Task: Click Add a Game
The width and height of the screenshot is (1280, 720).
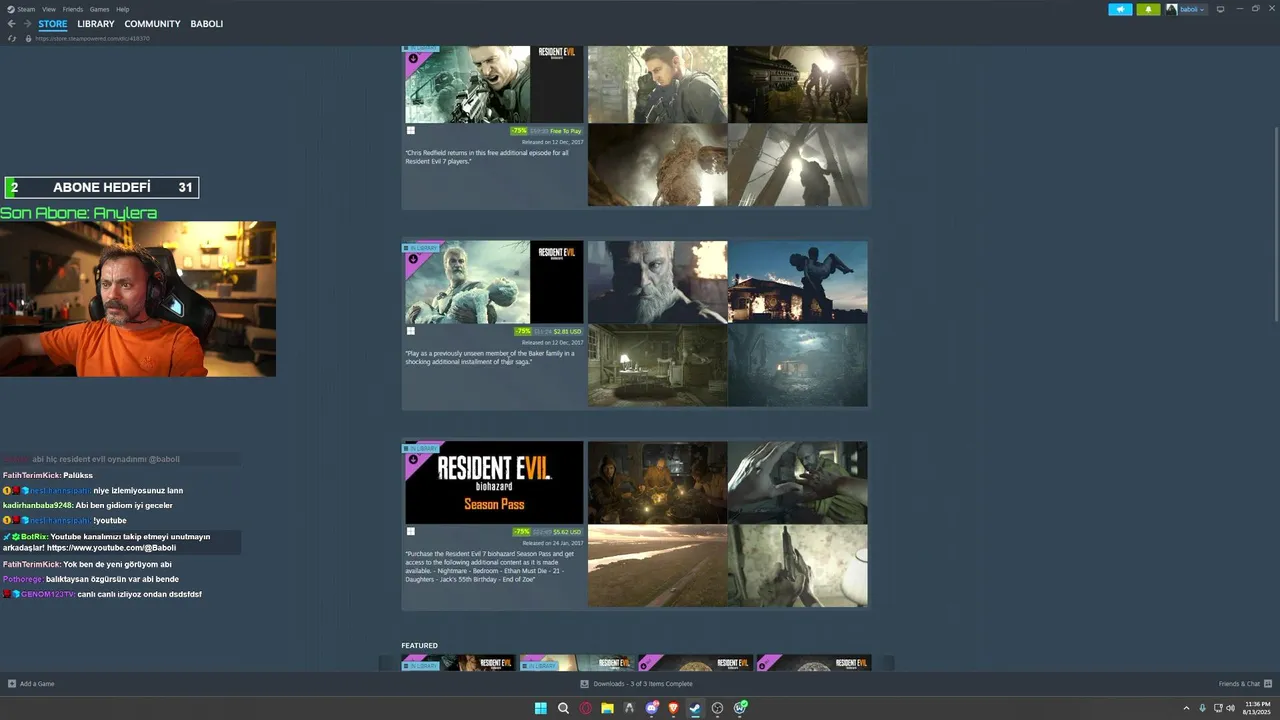Action: point(37,684)
